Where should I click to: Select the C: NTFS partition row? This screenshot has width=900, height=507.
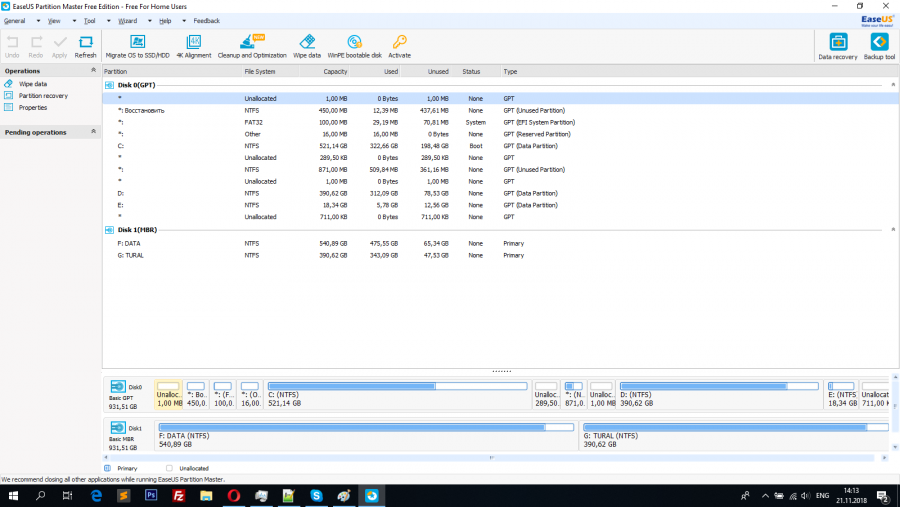point(501,146)
